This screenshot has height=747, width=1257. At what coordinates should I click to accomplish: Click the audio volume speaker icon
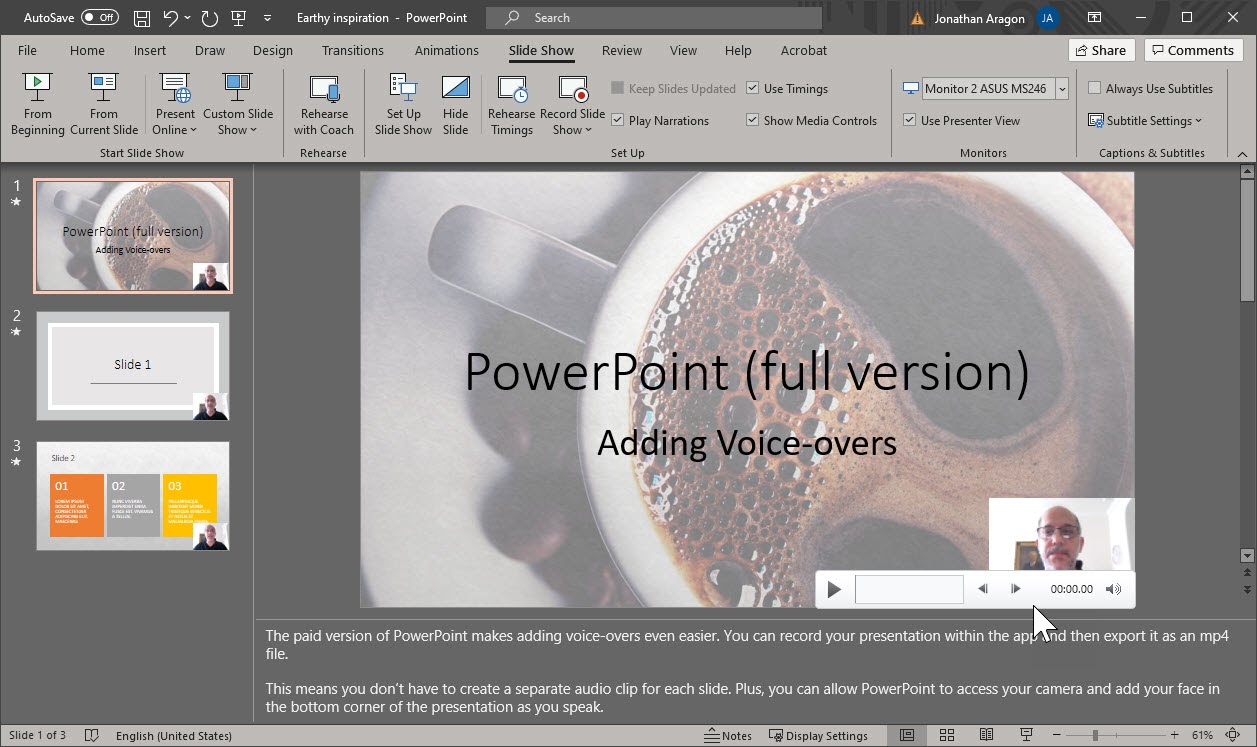tap(1113, 589)
